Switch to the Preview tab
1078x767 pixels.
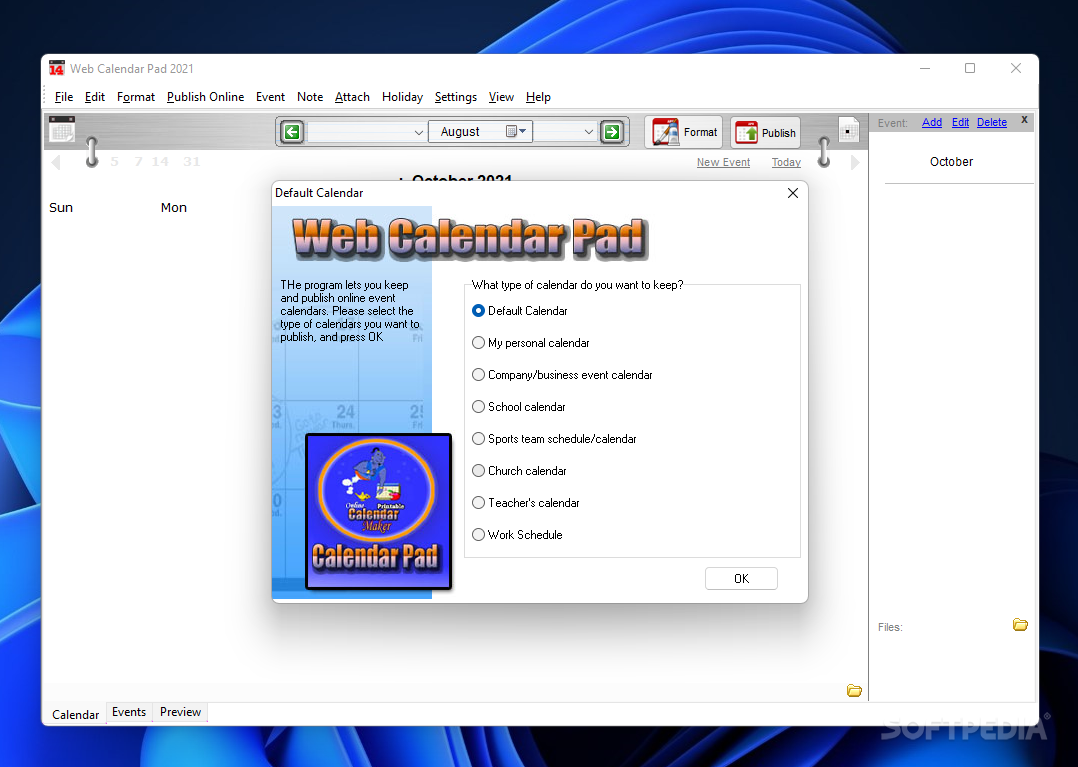point(180,712)
